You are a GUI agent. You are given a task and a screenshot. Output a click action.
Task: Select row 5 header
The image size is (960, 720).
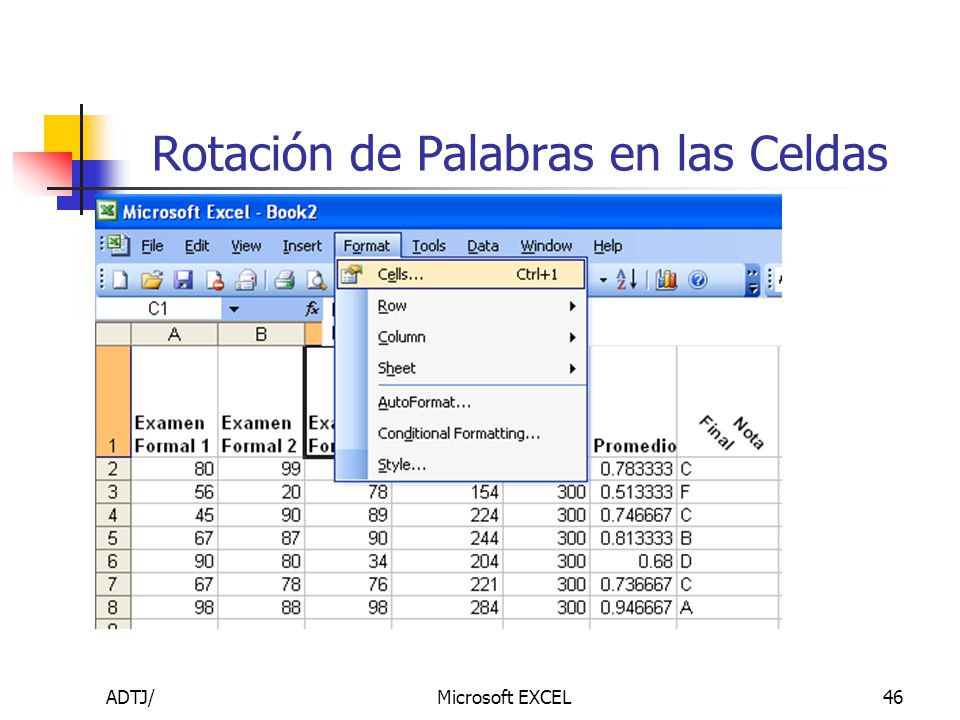tap(113, 538)
